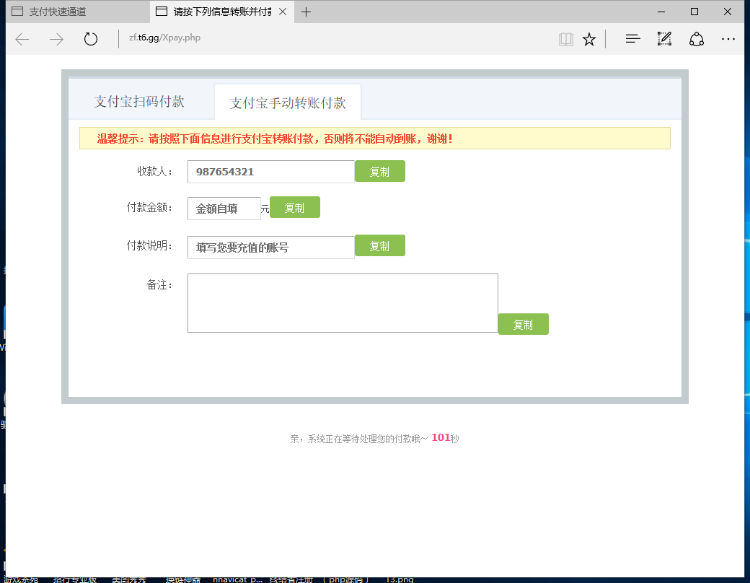Click the 付款说明 label
The width and height of the screenshot is (750, 583).
click(x=149, y=246)
